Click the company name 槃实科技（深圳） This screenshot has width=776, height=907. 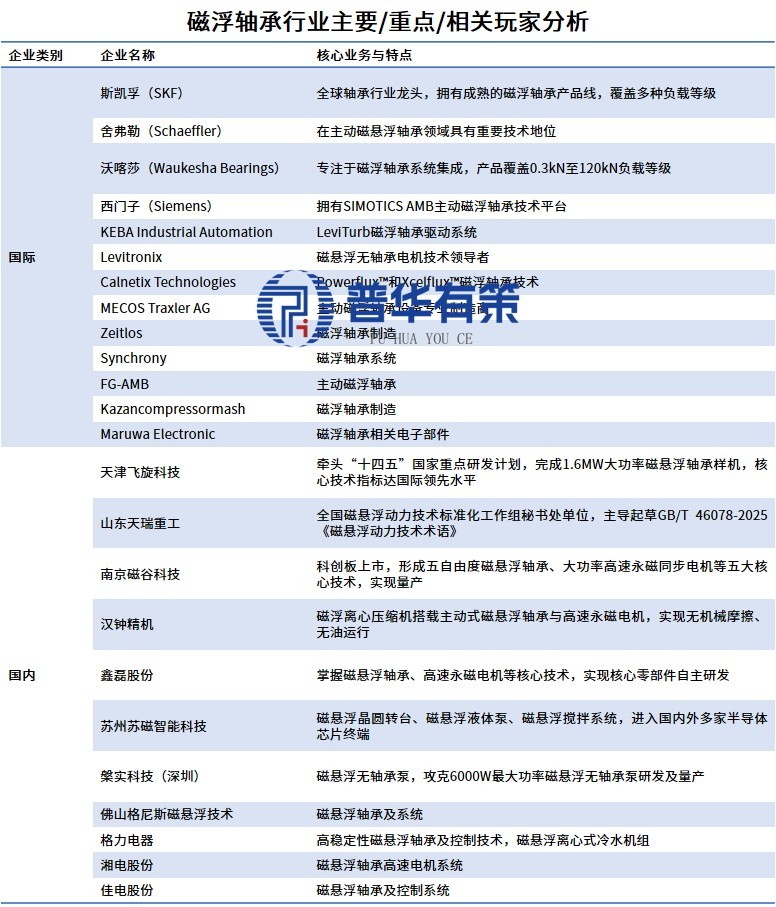pyautogui.click(x=150, y=776)
